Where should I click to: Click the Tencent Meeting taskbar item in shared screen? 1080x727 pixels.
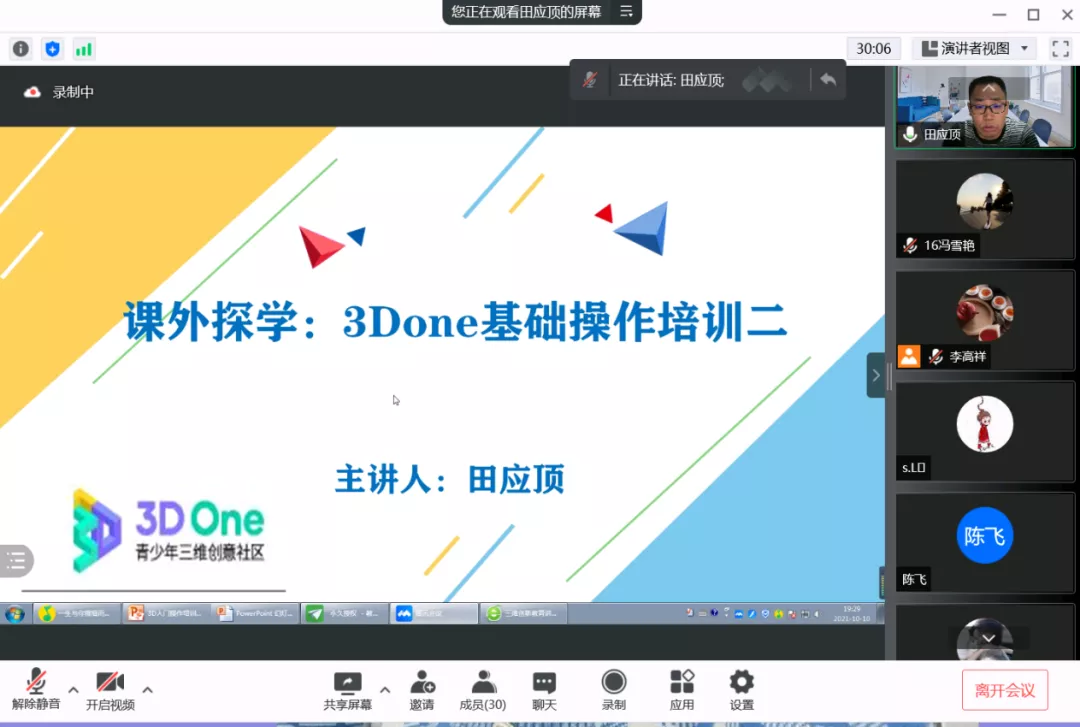(433, 613)
